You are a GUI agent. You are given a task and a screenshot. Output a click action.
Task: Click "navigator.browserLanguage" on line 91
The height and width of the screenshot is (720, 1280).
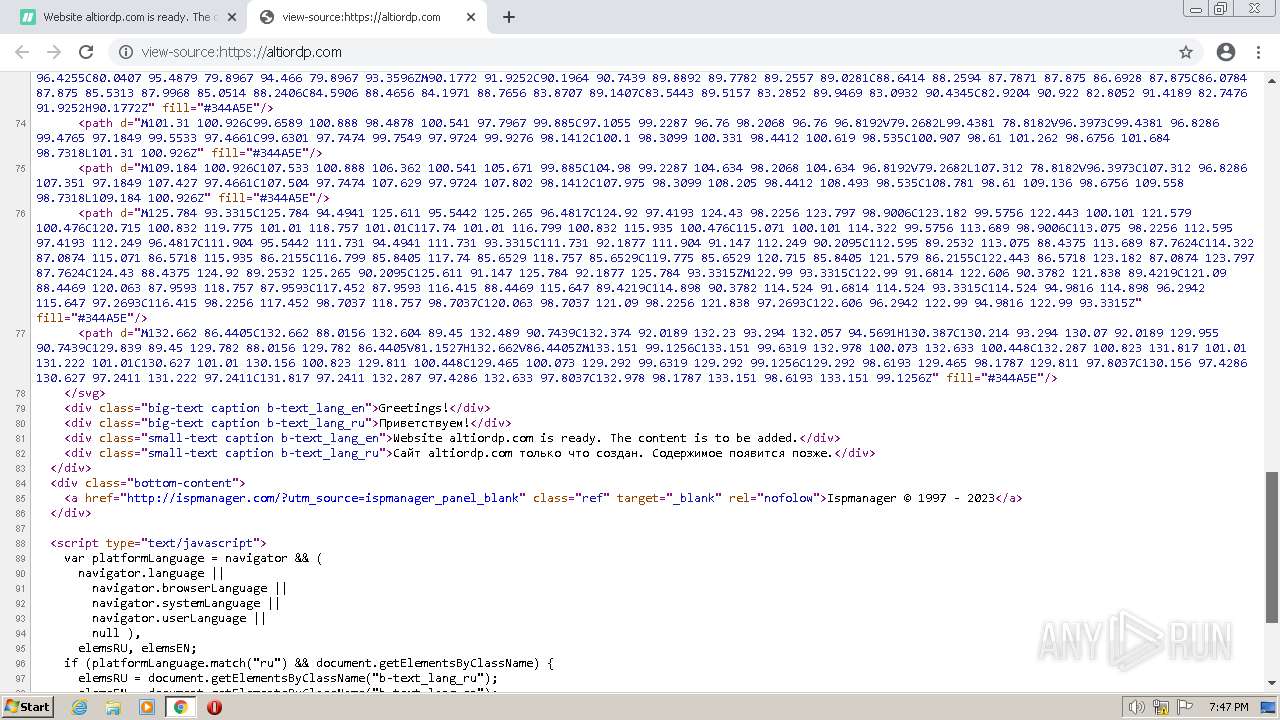coord(179,588)
